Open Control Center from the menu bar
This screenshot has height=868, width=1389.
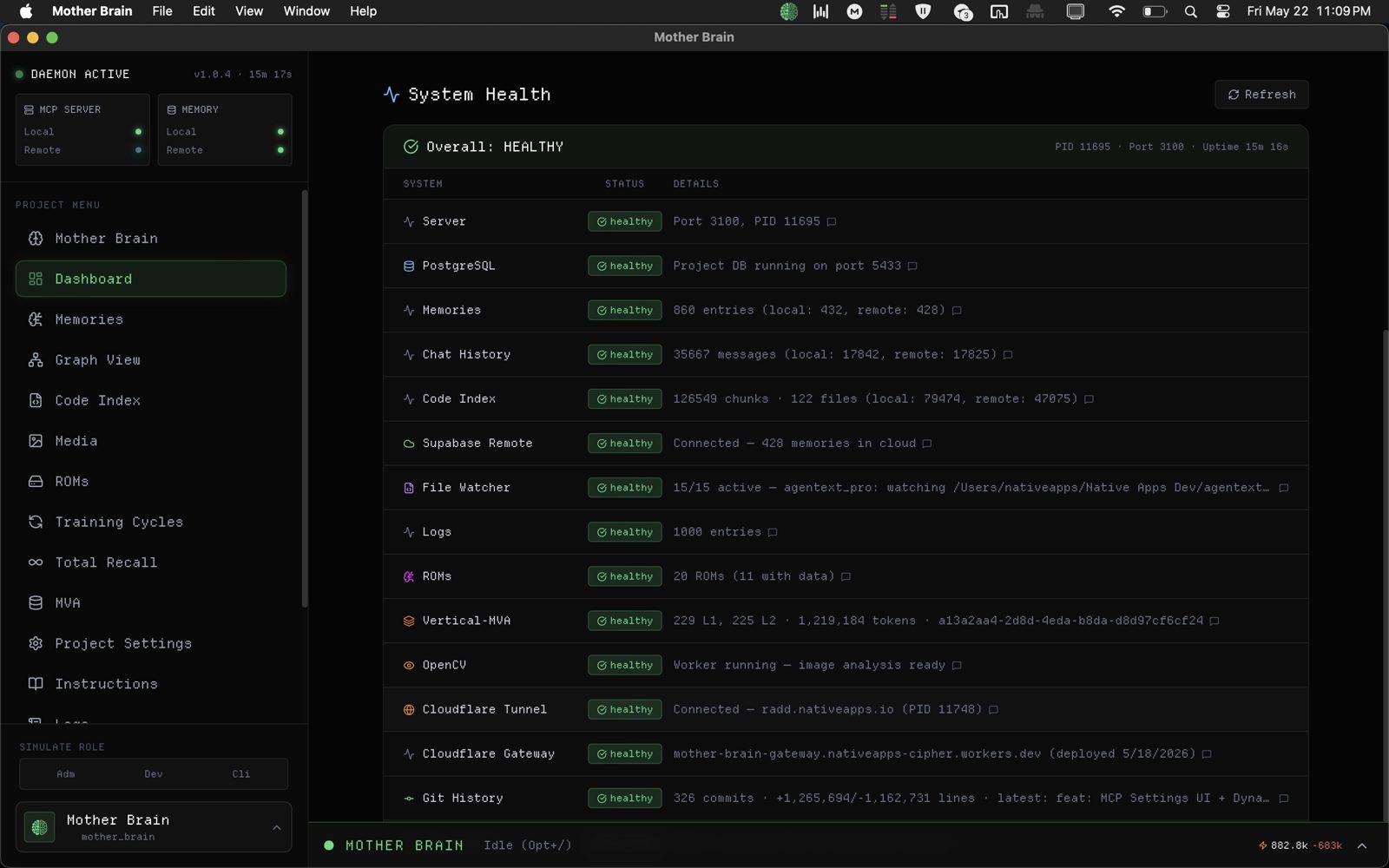click(1223, 11)
